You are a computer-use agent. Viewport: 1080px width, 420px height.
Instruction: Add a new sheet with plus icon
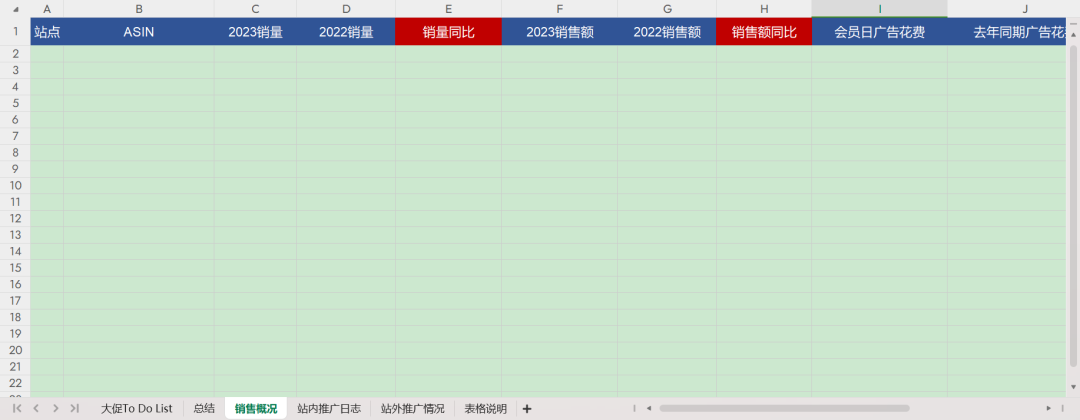527,409
